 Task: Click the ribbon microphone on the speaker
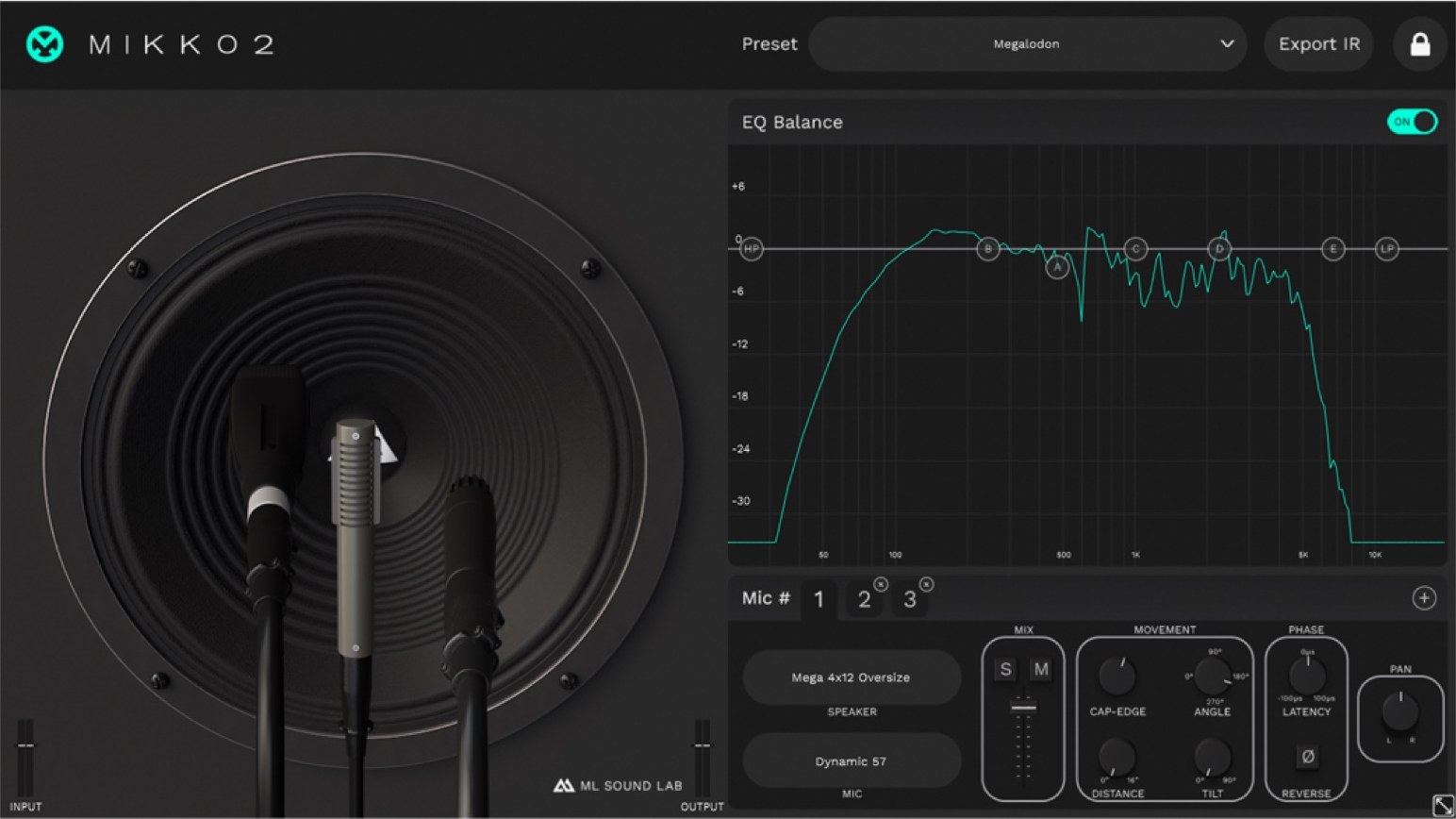tap(356, 538)
